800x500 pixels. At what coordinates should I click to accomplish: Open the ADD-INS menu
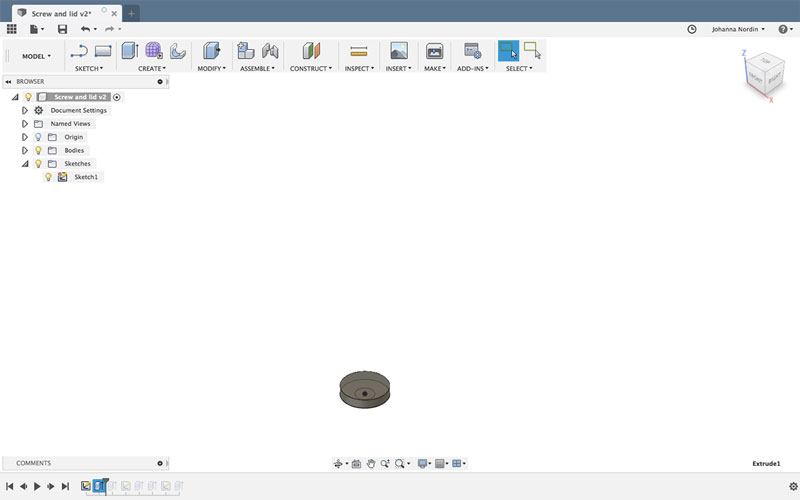(x=472, y=68)
